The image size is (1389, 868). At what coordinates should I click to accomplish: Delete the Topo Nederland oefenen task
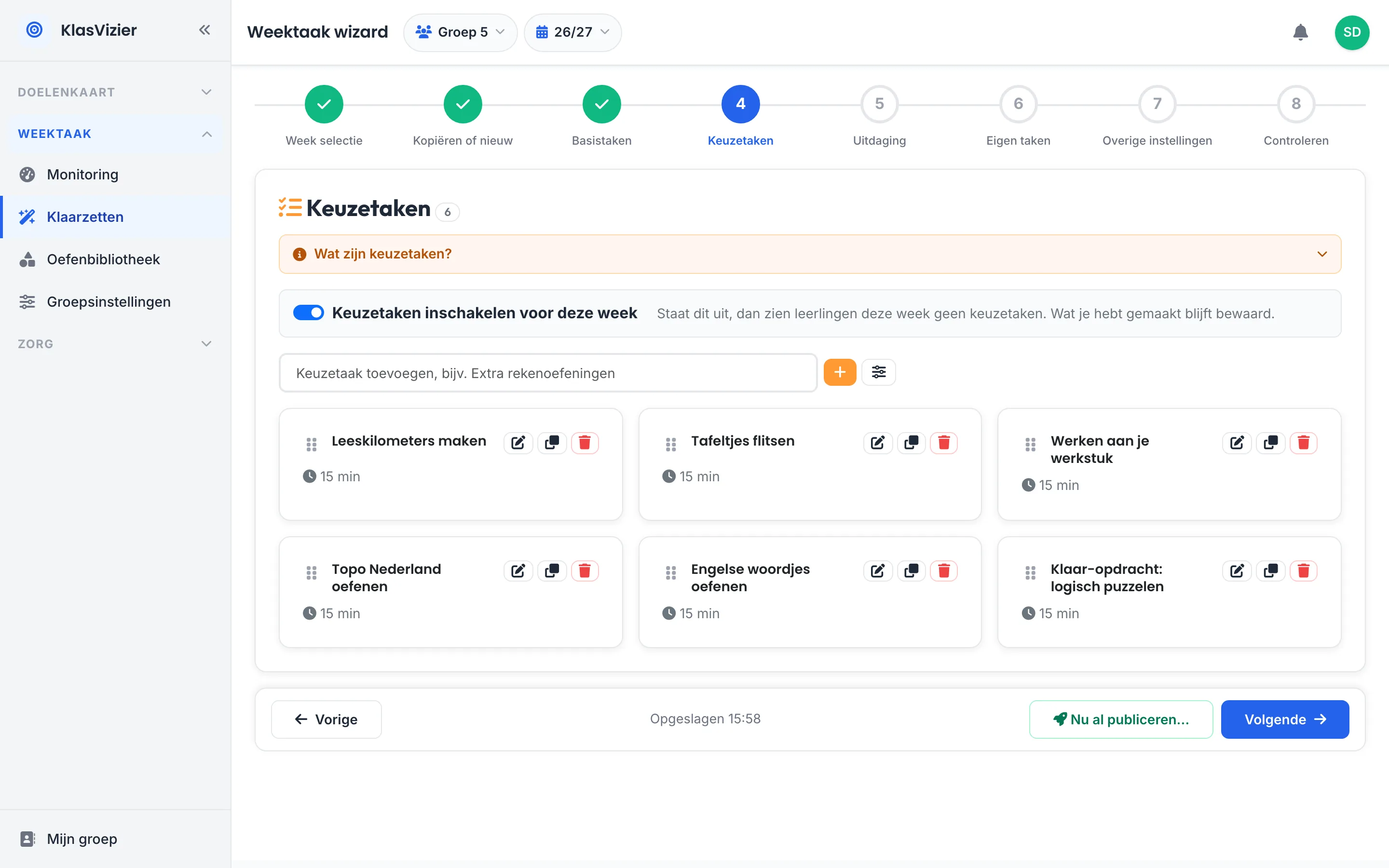(585, 570)
